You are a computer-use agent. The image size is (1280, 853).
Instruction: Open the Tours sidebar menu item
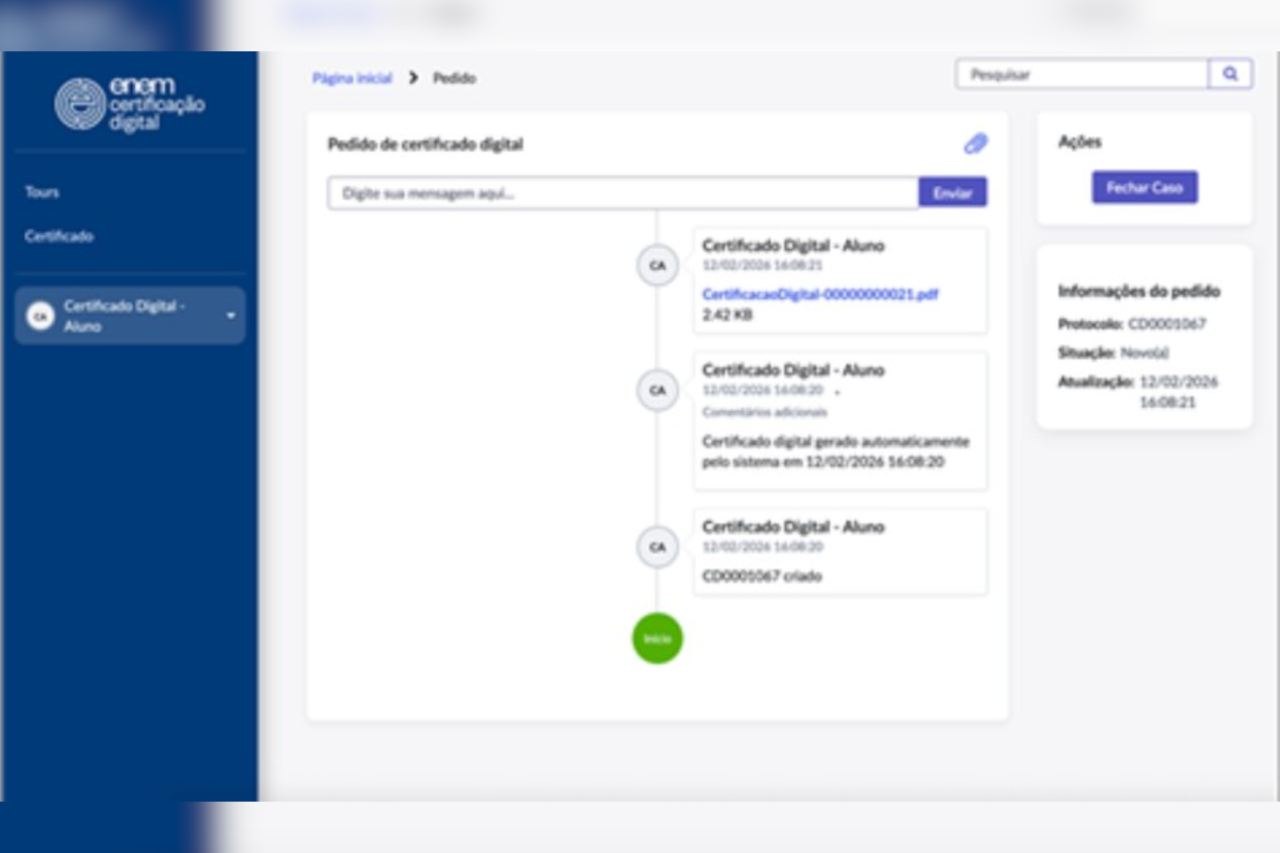tap(42, 191)
